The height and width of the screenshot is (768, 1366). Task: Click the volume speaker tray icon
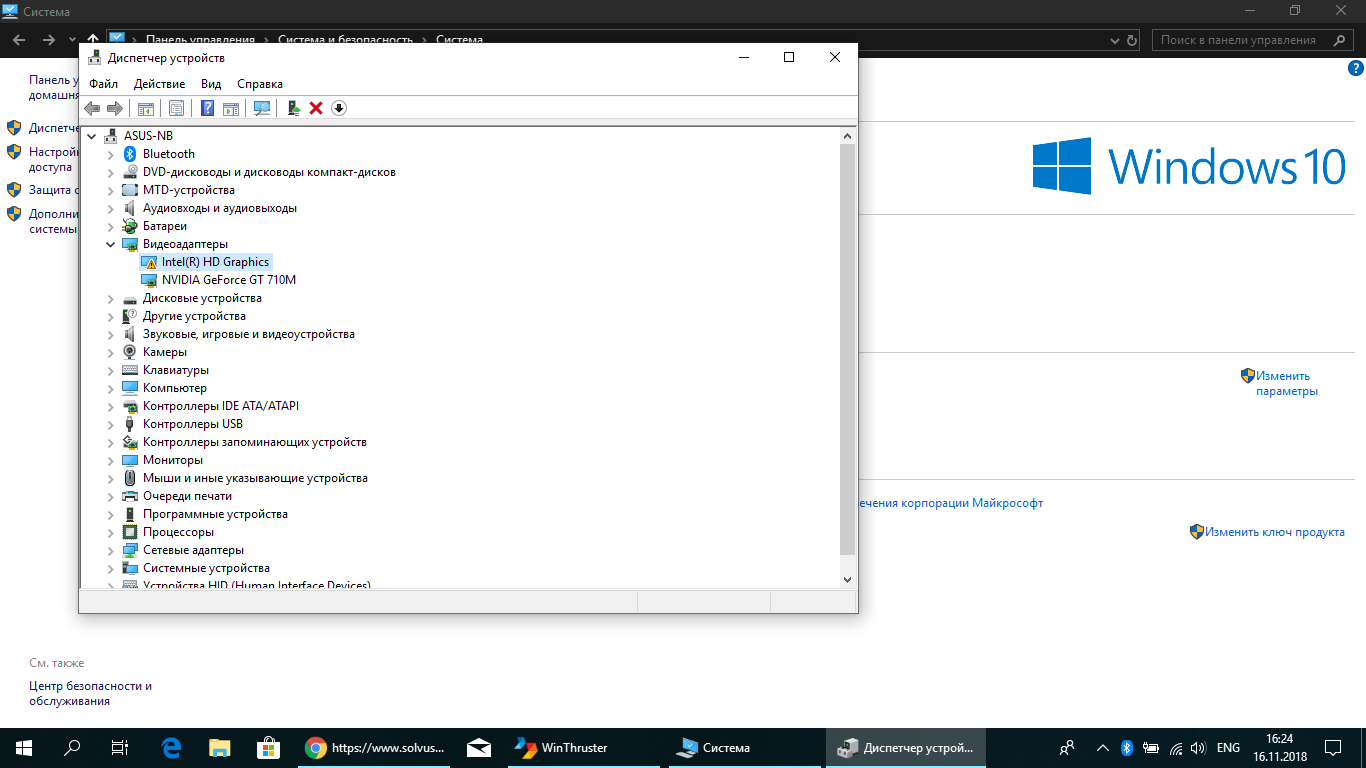click(1198, 747)
